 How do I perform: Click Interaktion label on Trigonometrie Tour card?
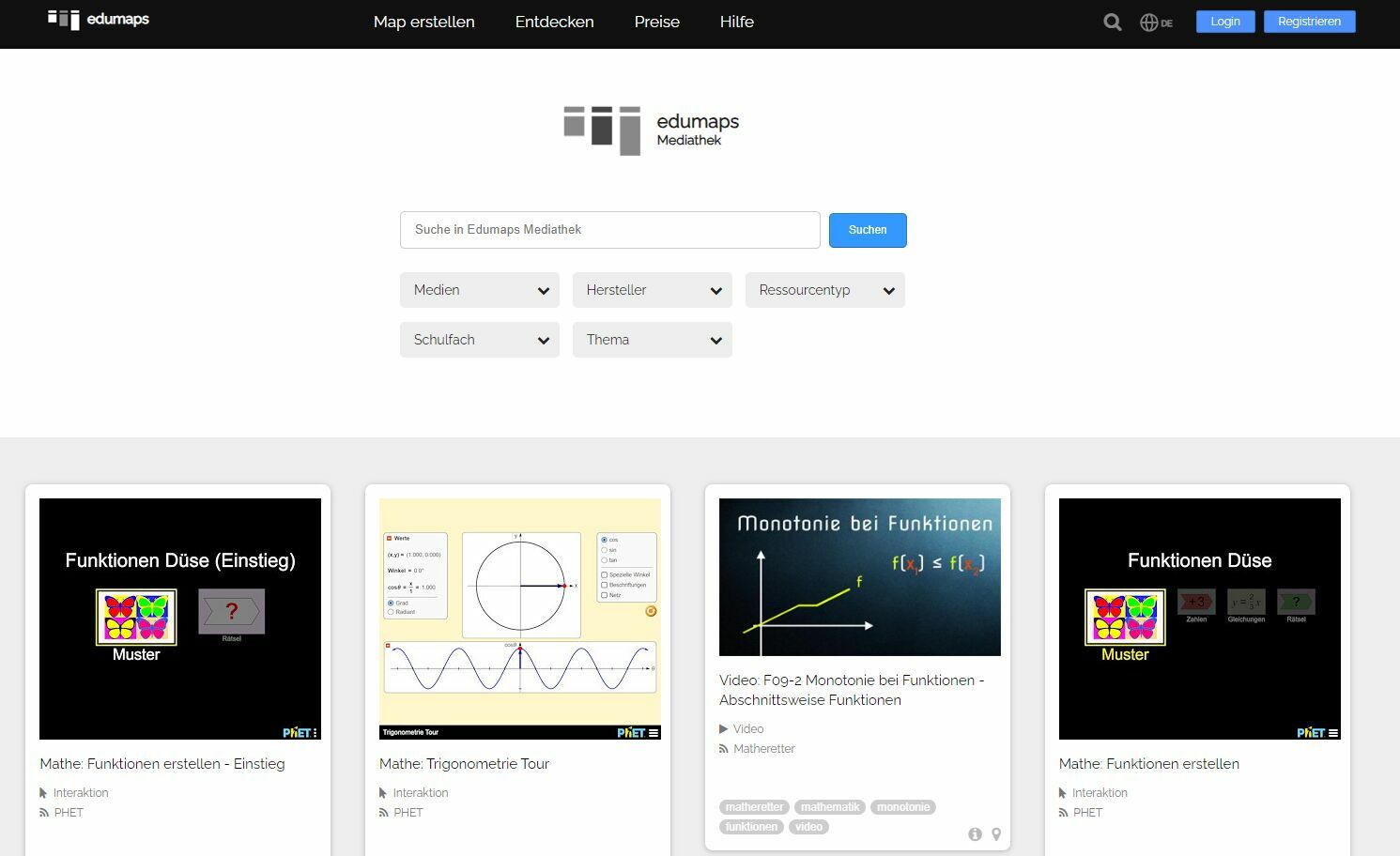[421, 793]
